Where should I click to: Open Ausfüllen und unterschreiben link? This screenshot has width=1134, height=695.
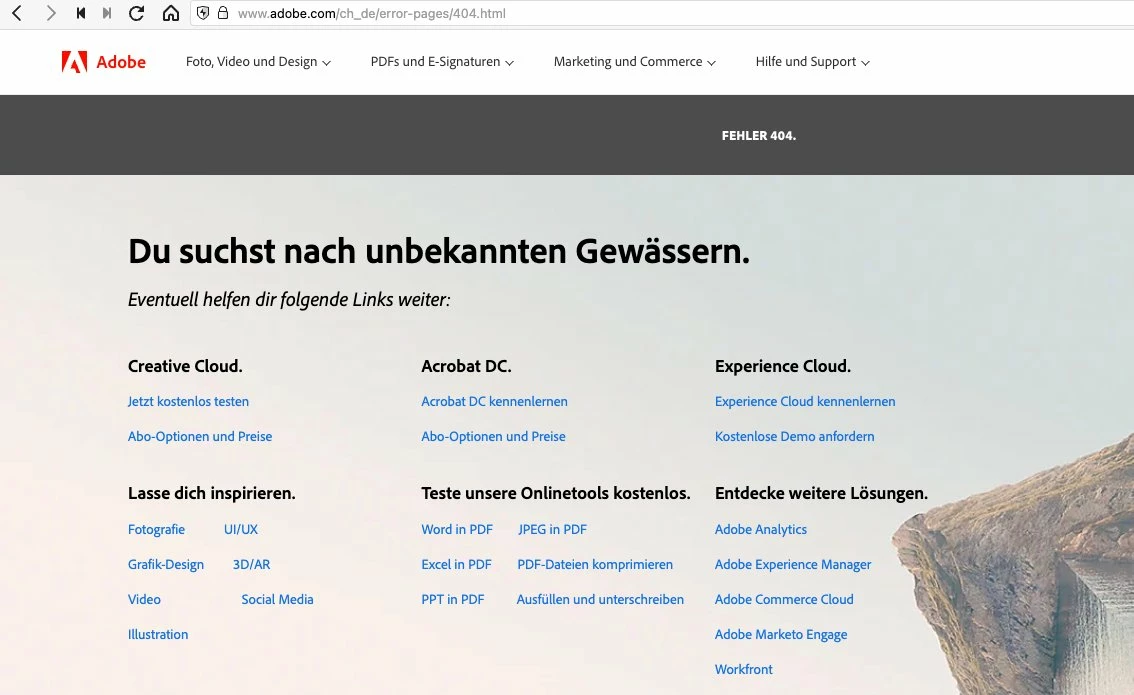pos(600,600)
